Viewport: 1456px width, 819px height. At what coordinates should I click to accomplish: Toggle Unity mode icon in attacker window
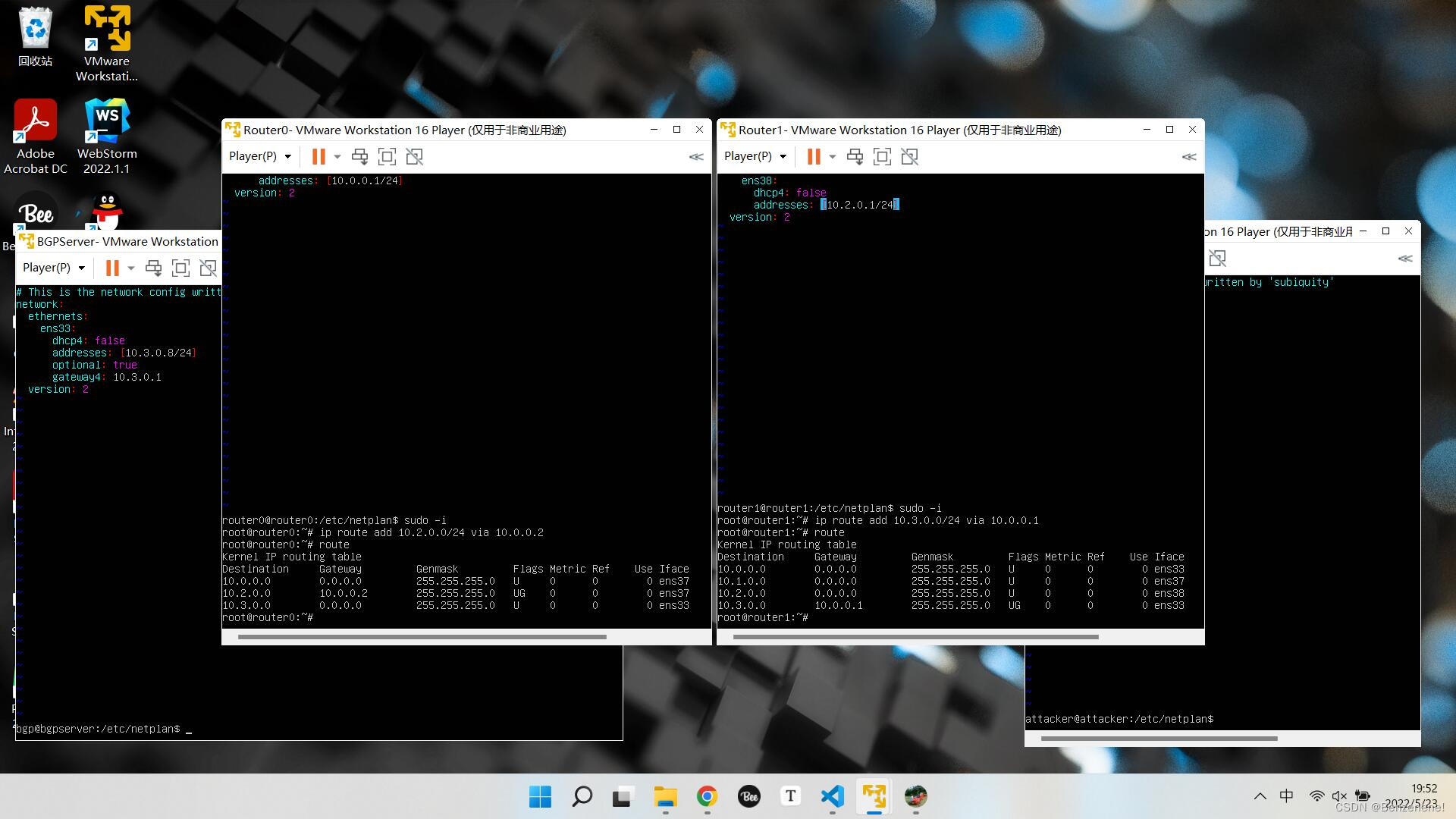click(1217, 259)
